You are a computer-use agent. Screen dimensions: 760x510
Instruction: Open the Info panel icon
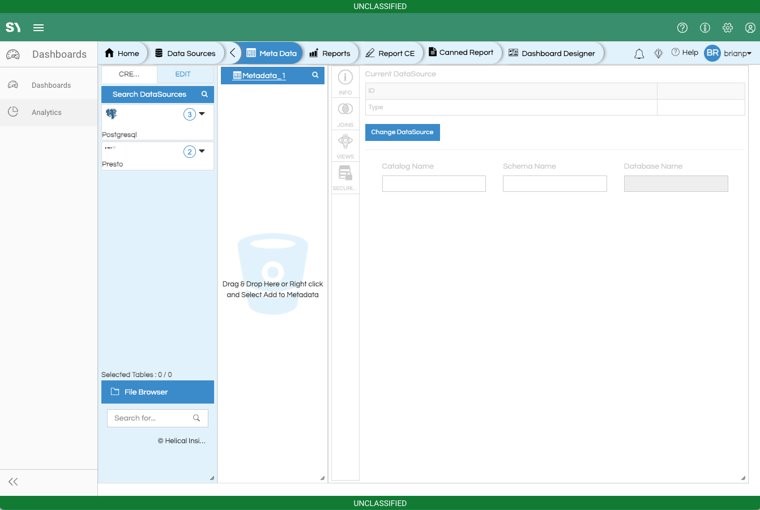point(345,80)
